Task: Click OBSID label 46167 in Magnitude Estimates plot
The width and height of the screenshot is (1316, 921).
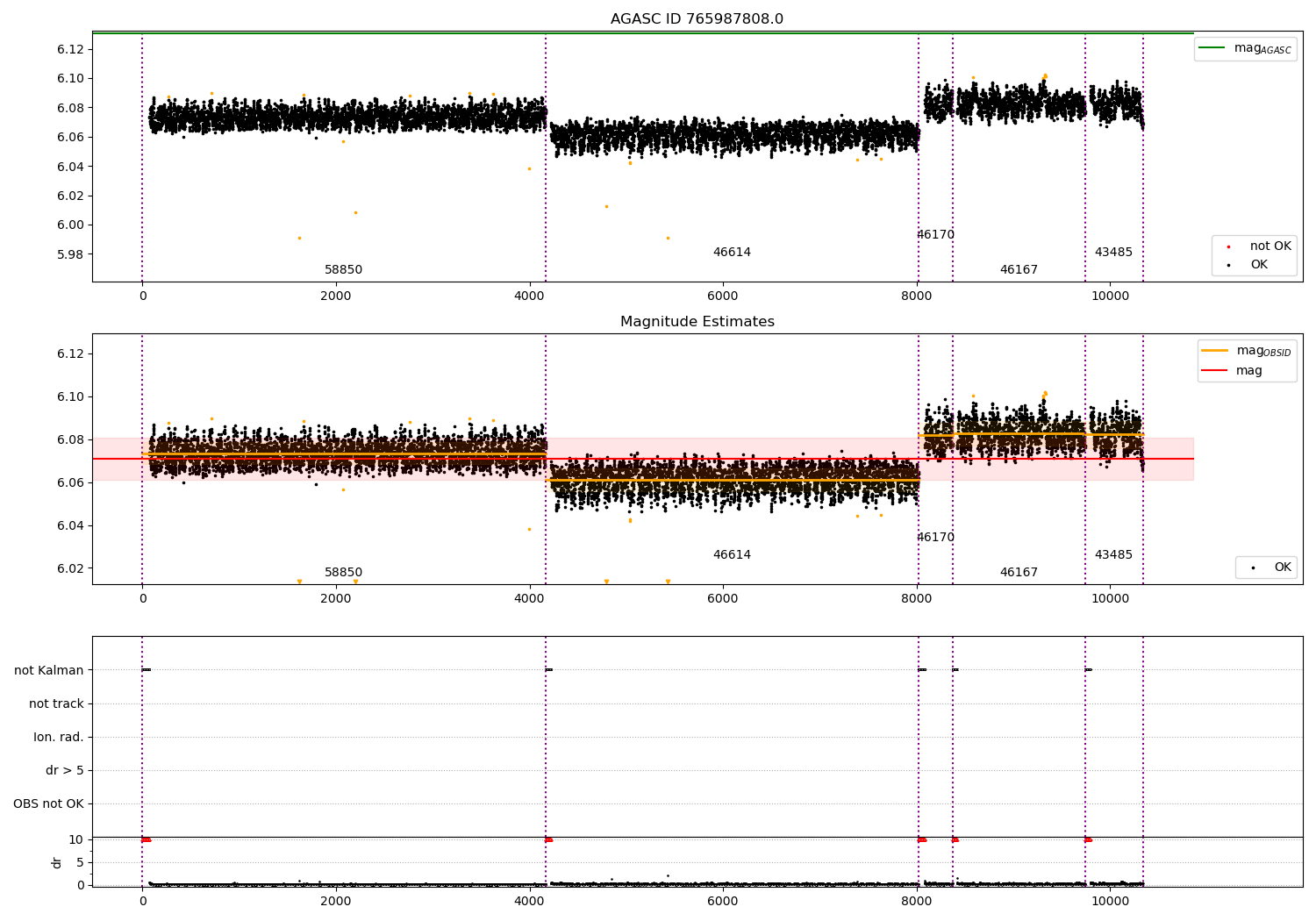Action: (x=1019, y=573)
